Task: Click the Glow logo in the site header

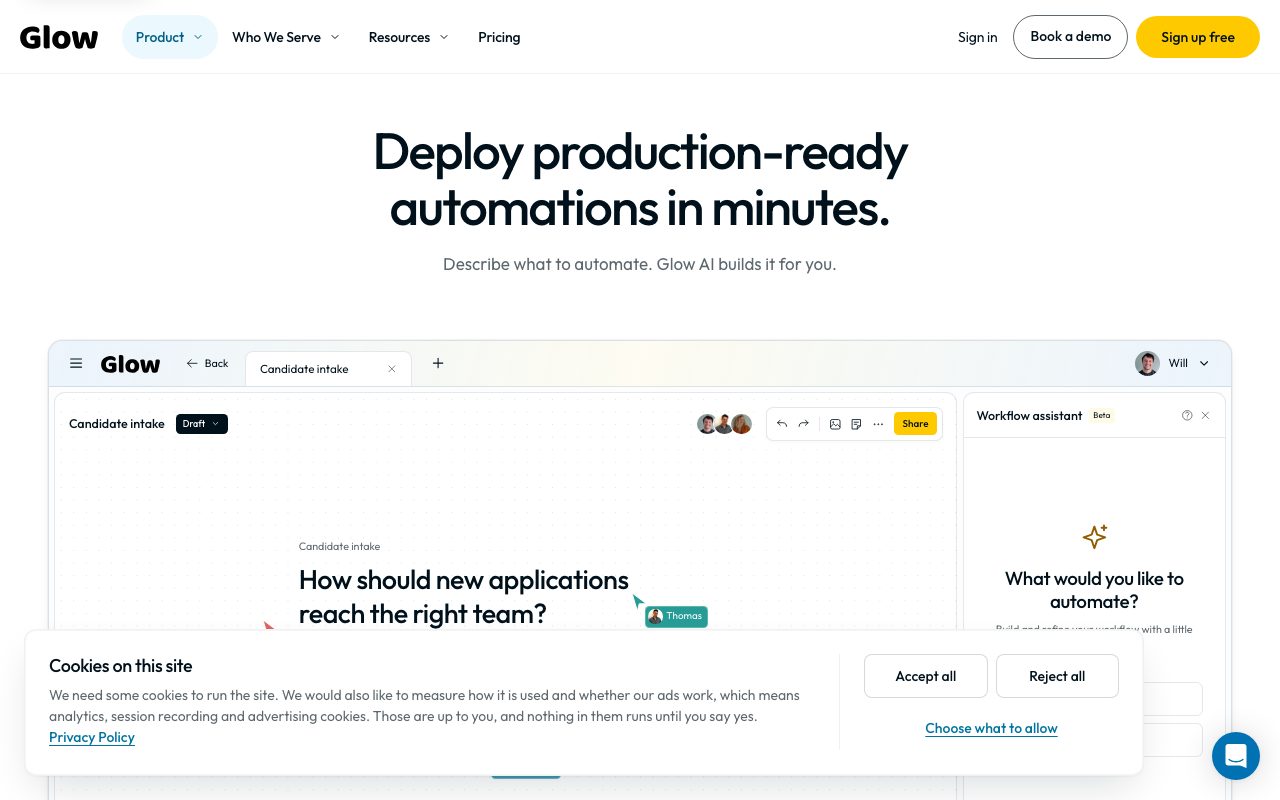Action: click(x=59, y=38)
